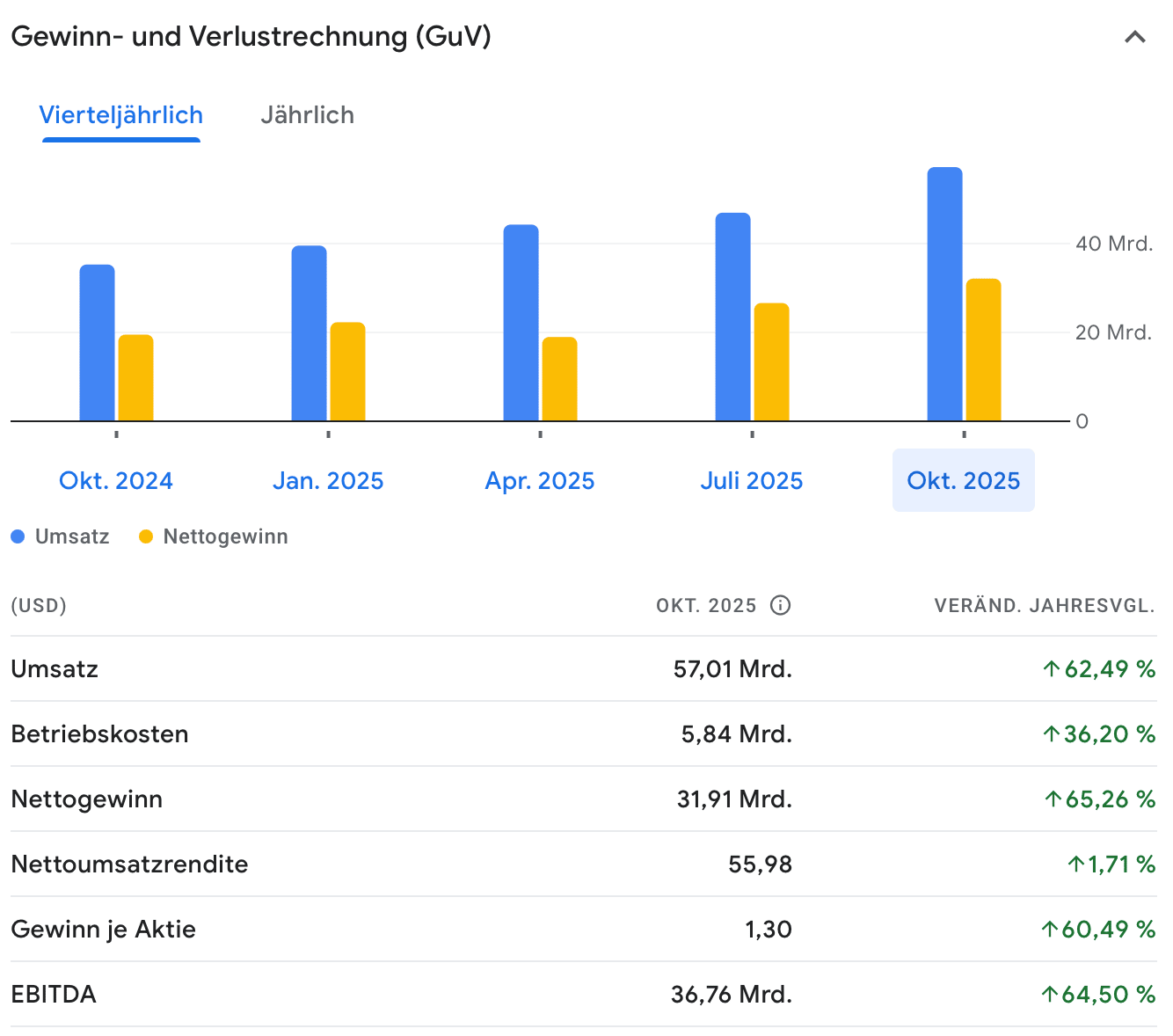Select the Jan. 2025 quarter
Viewport: 1173px width, 1036px height.
click(x=328, y=481)
